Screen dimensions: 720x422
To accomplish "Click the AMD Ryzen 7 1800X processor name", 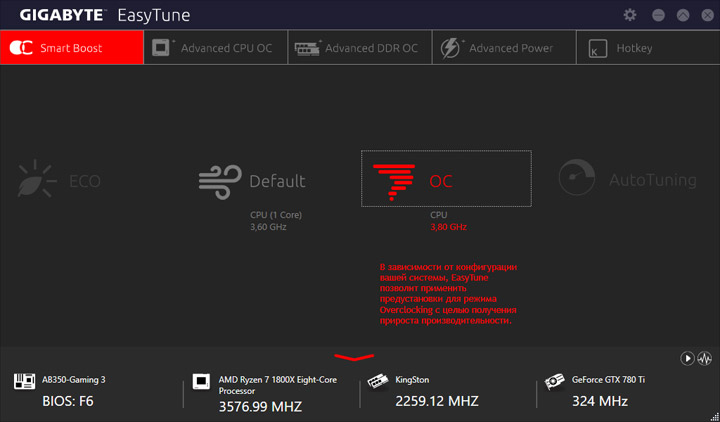I will pyautogui.click(x=277, y=385).
